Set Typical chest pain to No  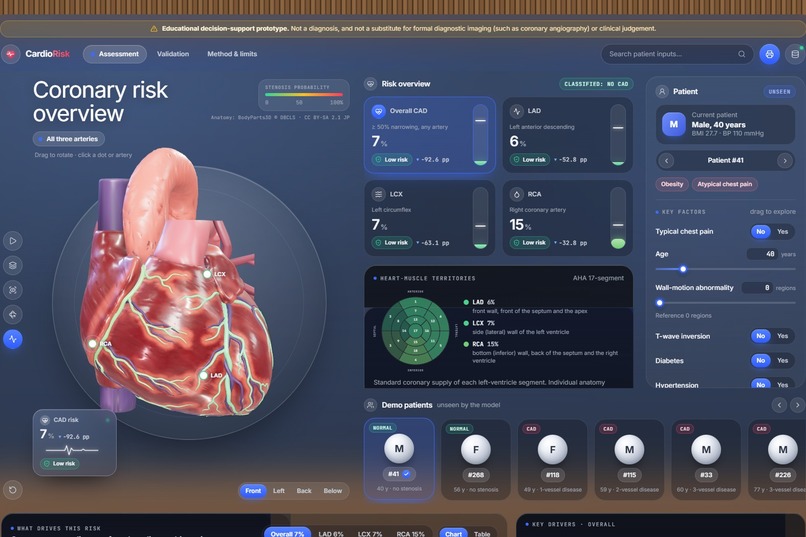761,231
